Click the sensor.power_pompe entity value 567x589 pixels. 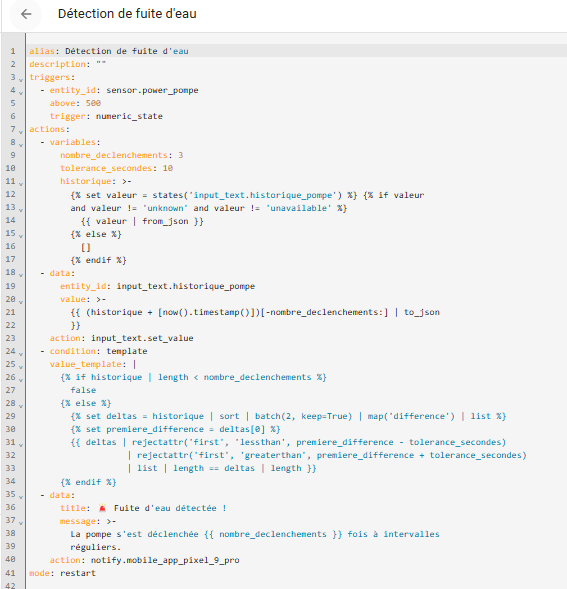point(152,90)
